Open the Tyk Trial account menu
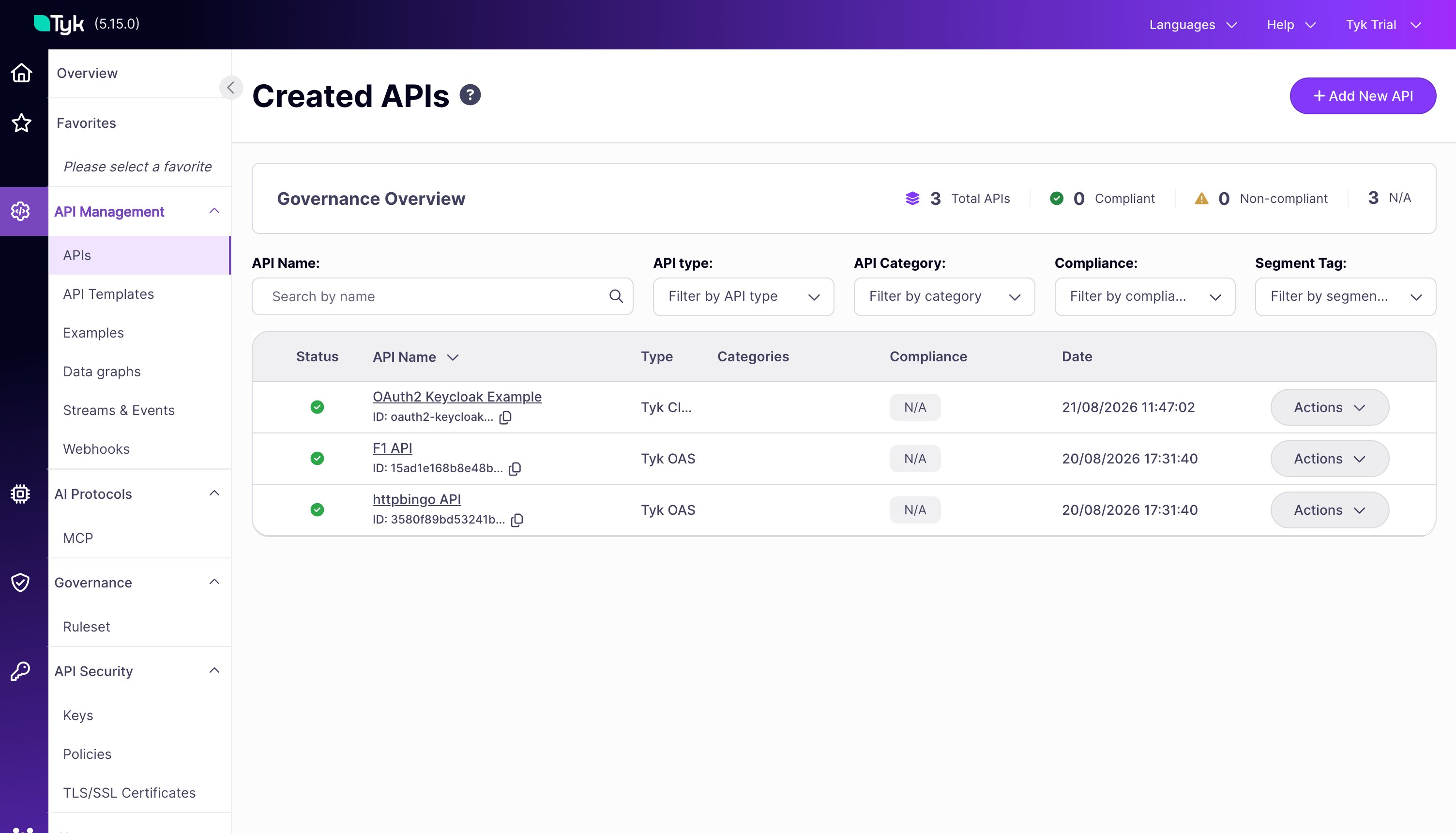The height and width of the screenshot is (833, 1456). (1383, 25)
